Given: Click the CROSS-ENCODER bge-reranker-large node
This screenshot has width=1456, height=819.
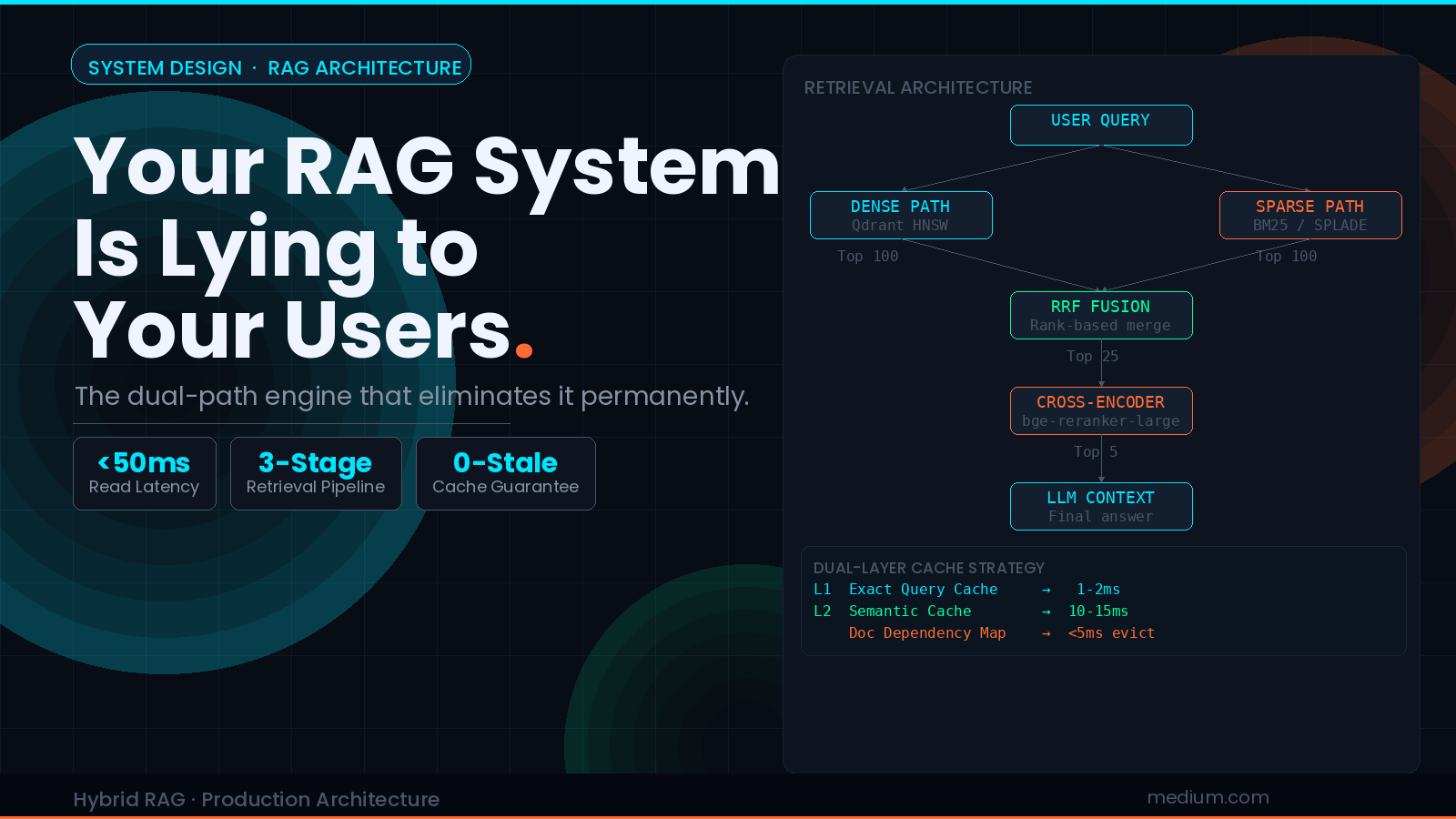Looking at the screenshot, I should point(1101,411).
